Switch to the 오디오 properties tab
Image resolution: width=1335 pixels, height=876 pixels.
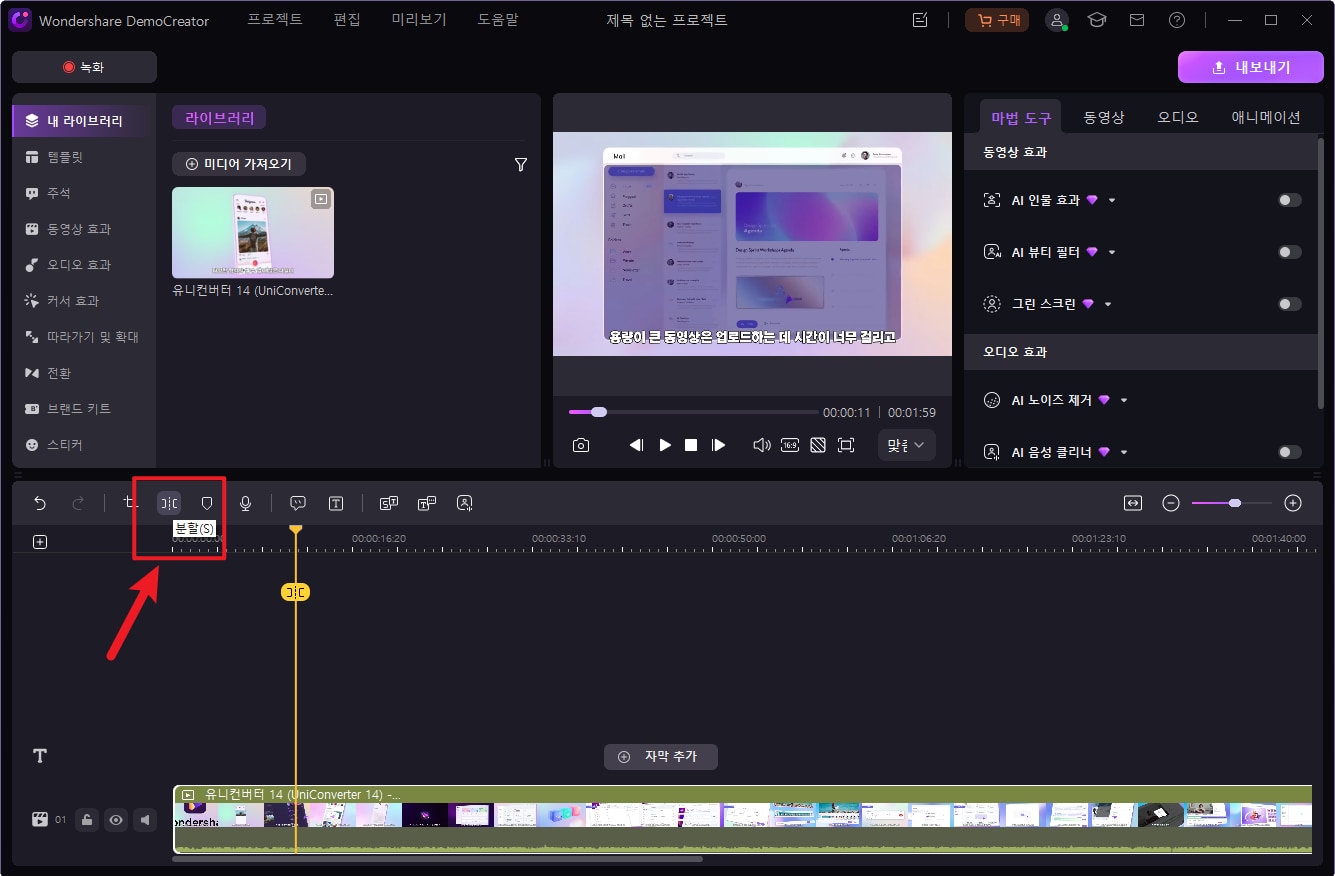tap(1178, 117)
